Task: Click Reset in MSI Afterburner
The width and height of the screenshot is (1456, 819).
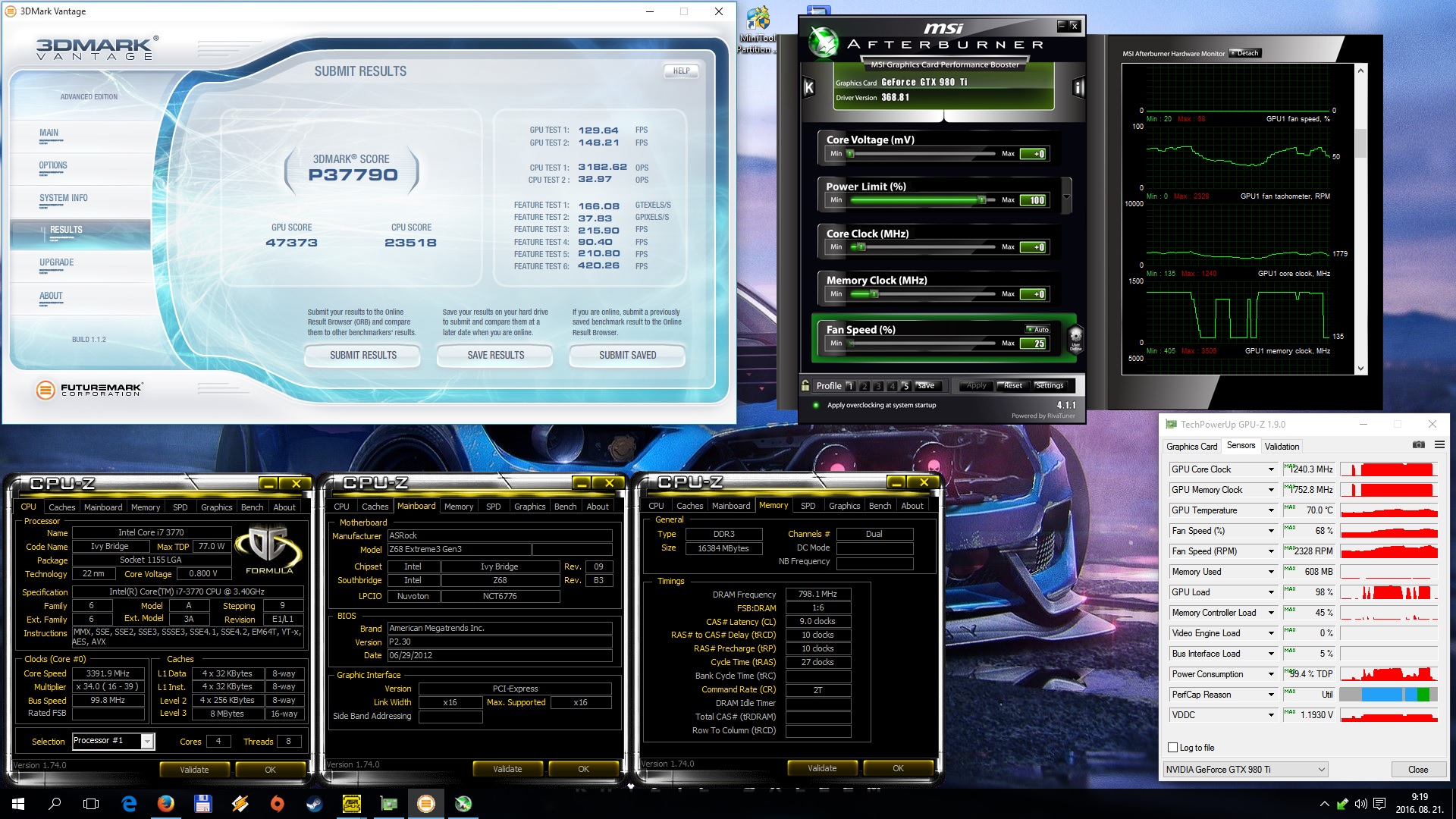Action: click(1012, 385)
